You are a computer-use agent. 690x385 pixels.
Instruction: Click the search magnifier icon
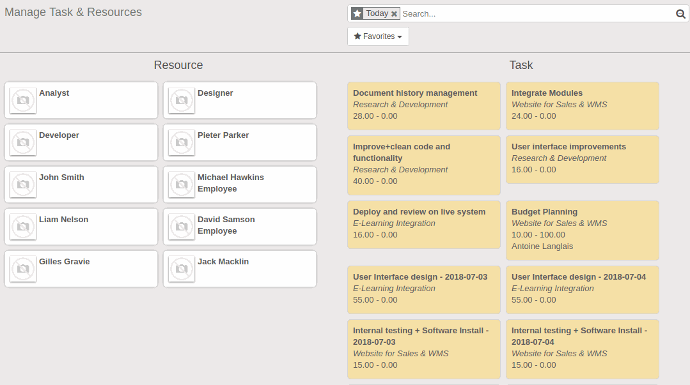(680, 14)
